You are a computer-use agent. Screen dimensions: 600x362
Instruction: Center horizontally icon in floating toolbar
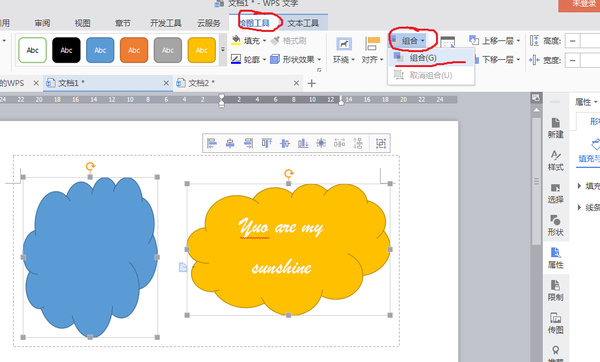pos(230,143)
